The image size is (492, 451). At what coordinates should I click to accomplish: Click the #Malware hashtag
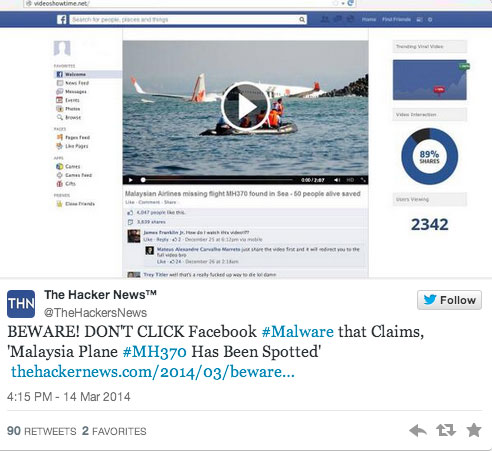click(298, 332)
